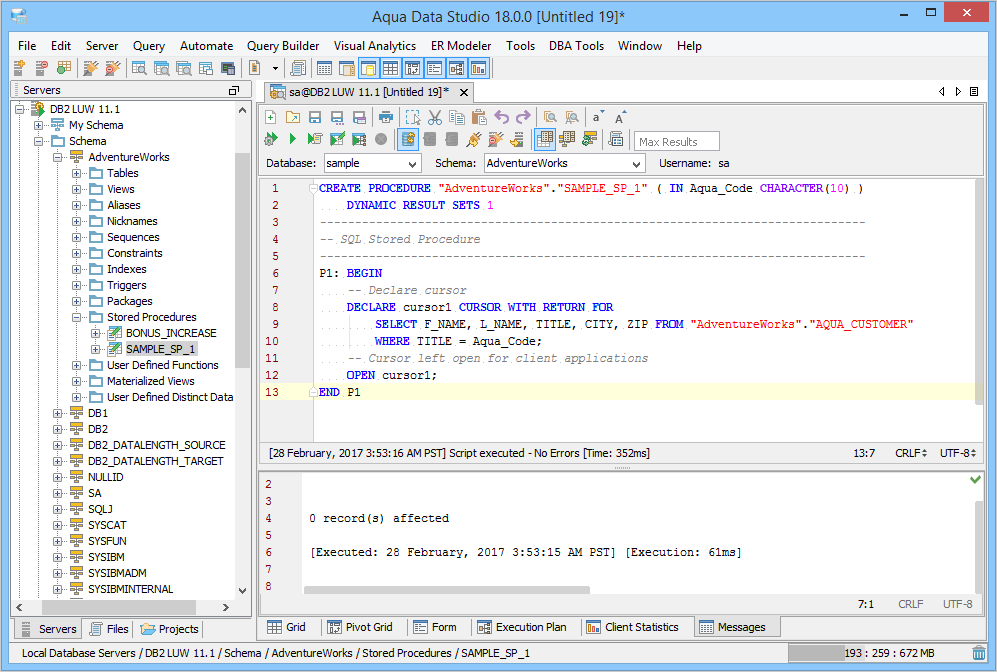
Task: Toggle the highlighted grid results view button
Action: click(545, 140)
